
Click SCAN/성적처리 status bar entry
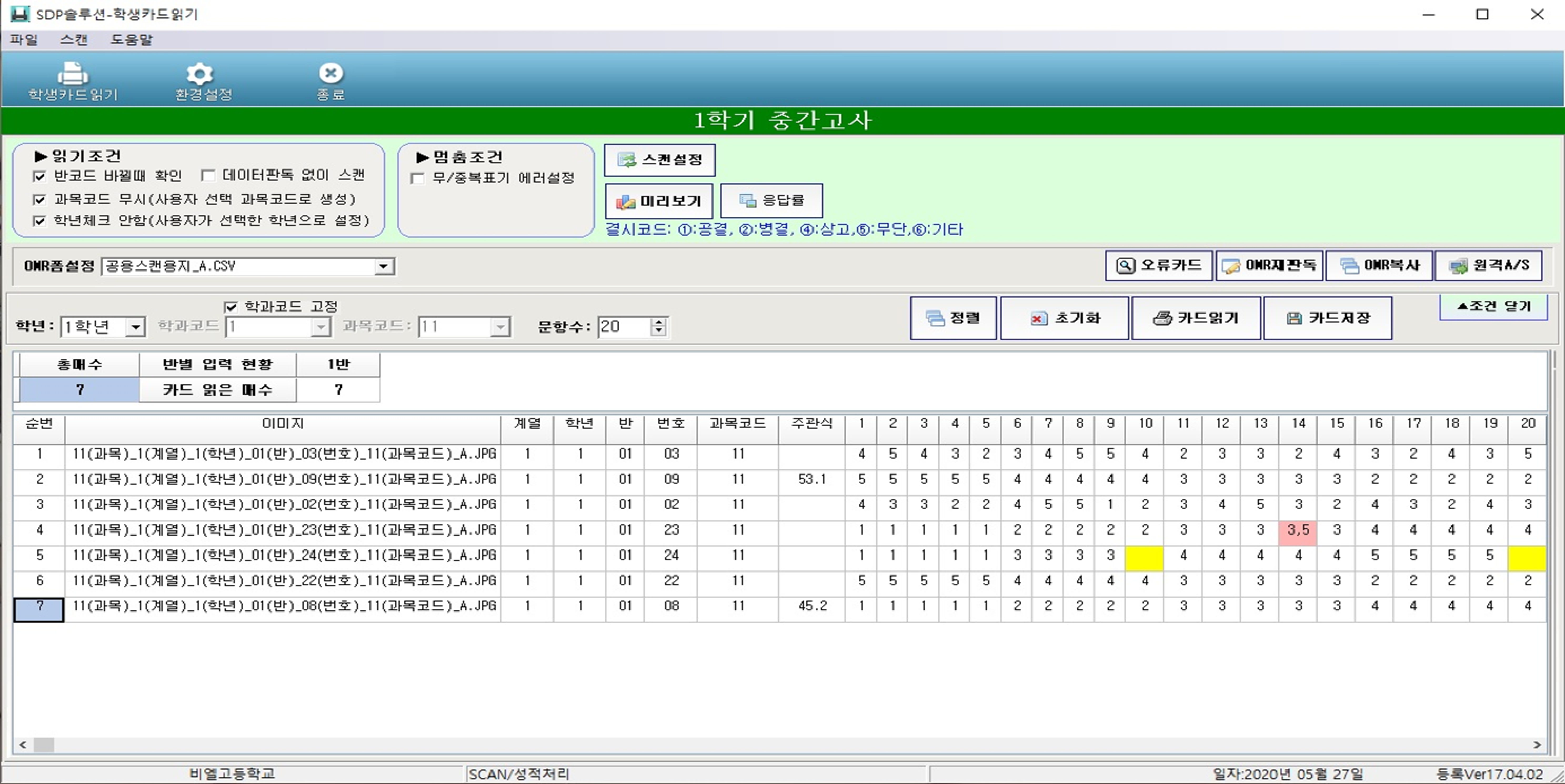(x=519, y=774)
